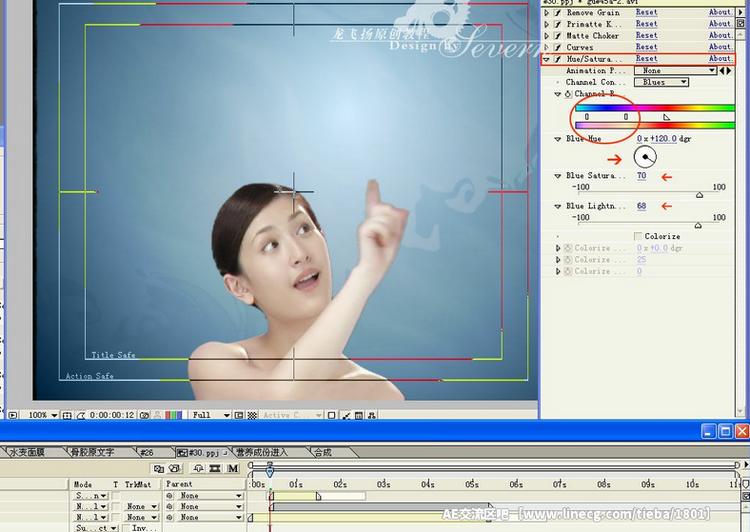Toggle the shy layers icon

198,468
